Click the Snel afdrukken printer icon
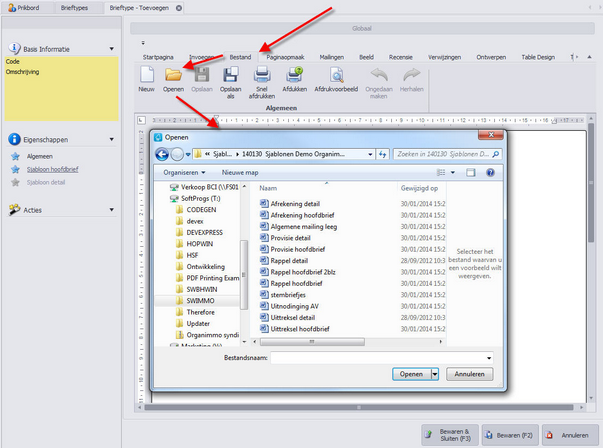 [262, 74]
